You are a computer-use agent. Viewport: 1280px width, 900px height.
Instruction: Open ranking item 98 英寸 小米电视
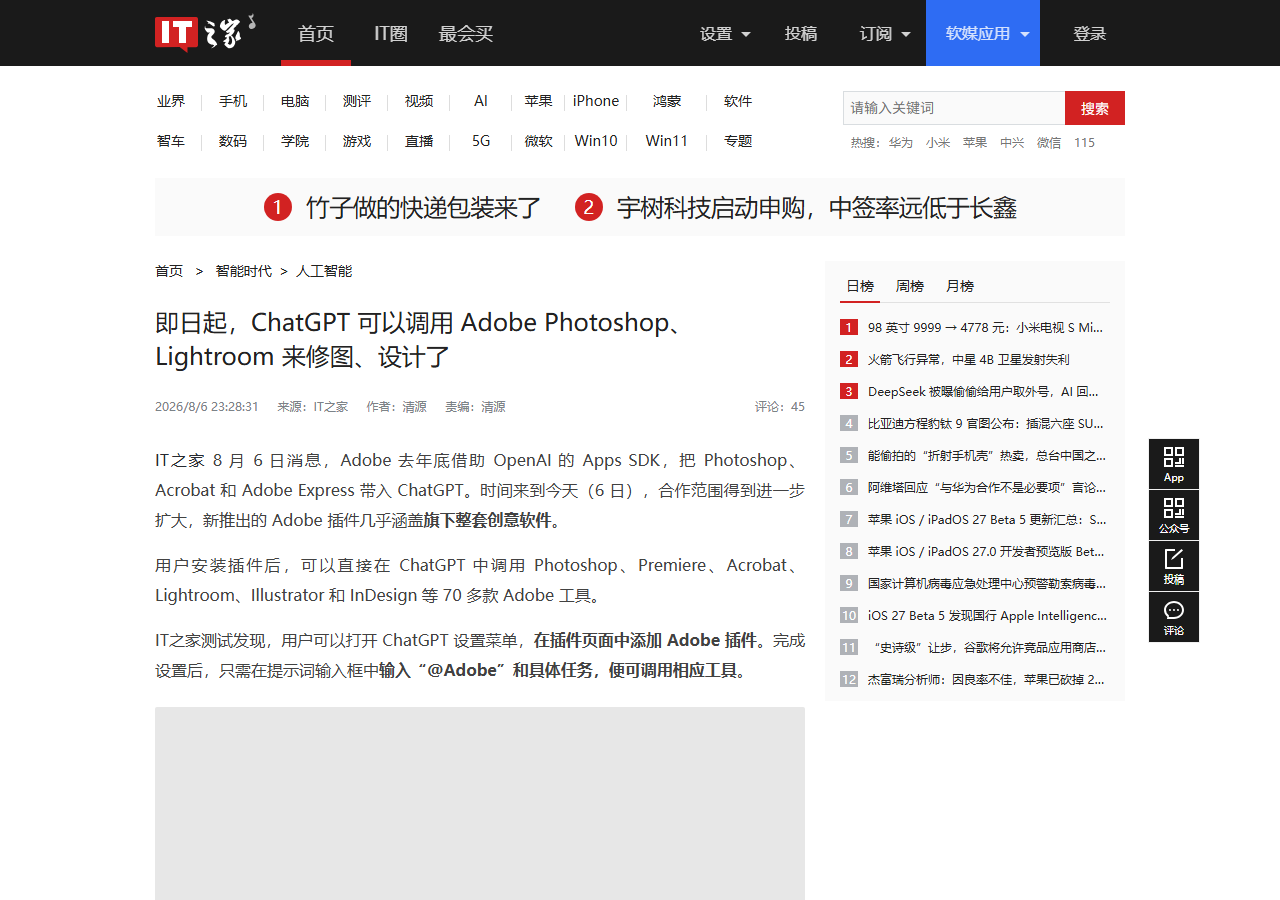[x=986, y=327]
